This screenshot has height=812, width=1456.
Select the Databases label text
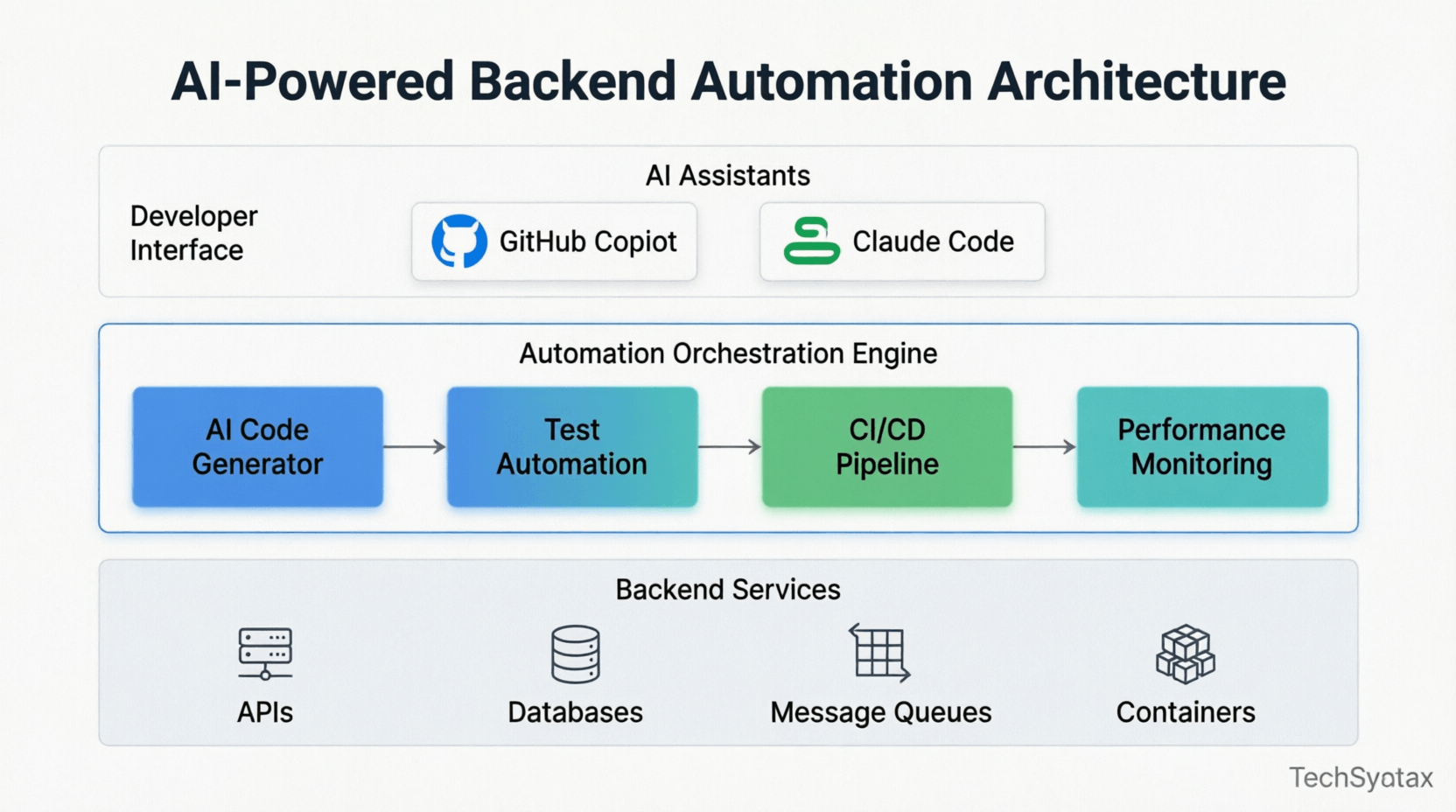[x=574, y=711]
